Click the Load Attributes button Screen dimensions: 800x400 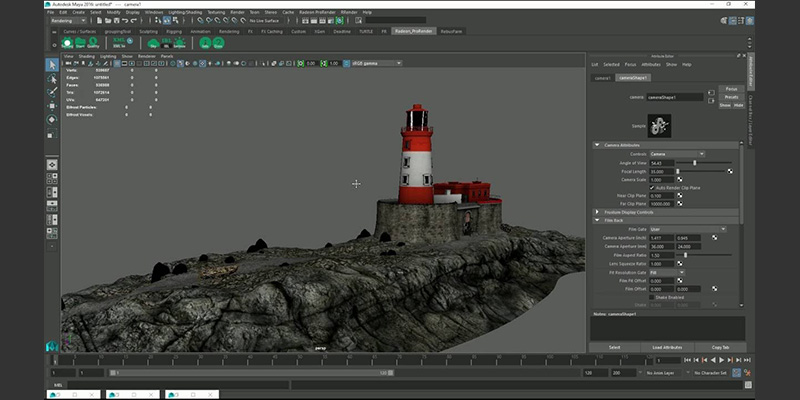[x=667, y=347]
